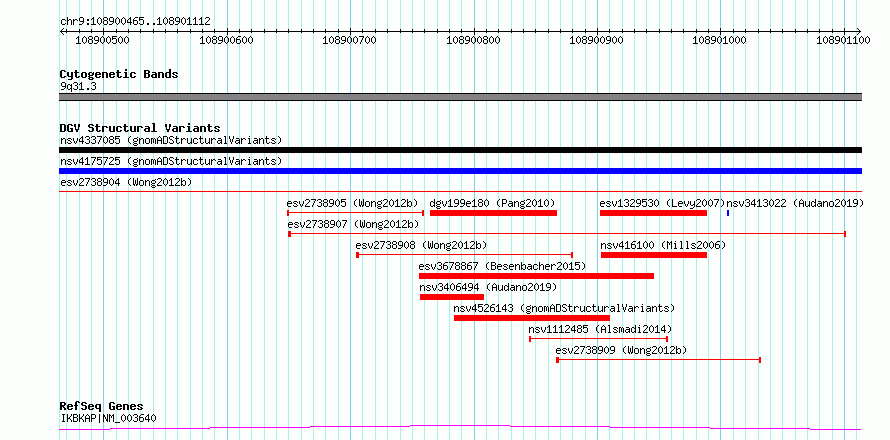Select the esv2738909 thin red variant line
This screenshot has height=440, width=890.
coord(658,360)
